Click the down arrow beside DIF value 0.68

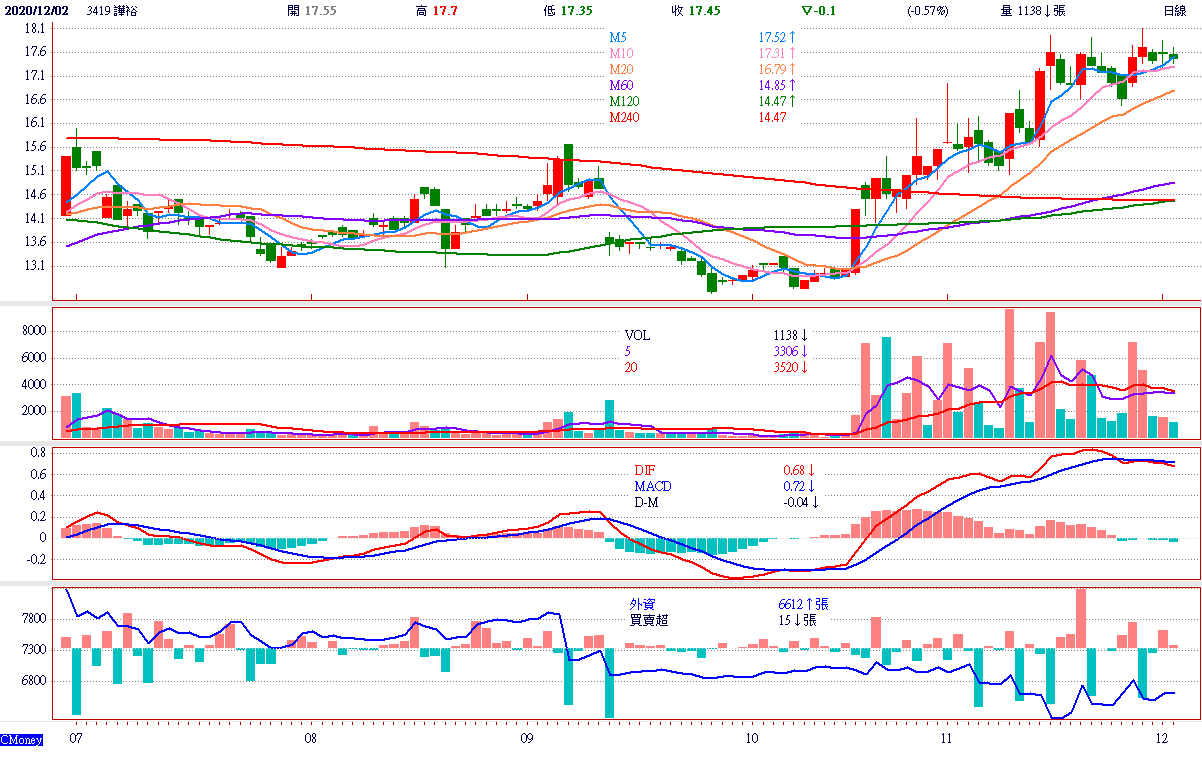[811, 471]
